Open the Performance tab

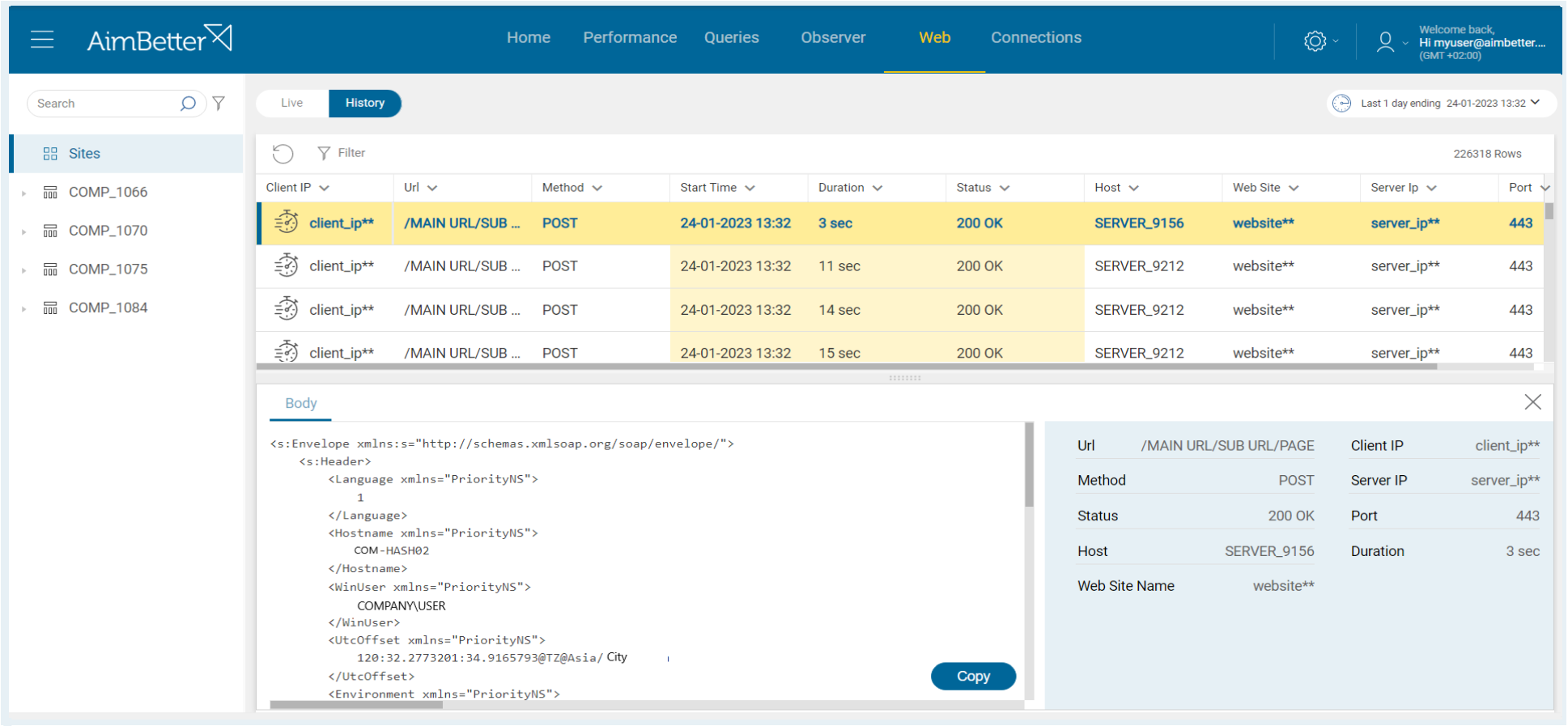pos(630,37)
